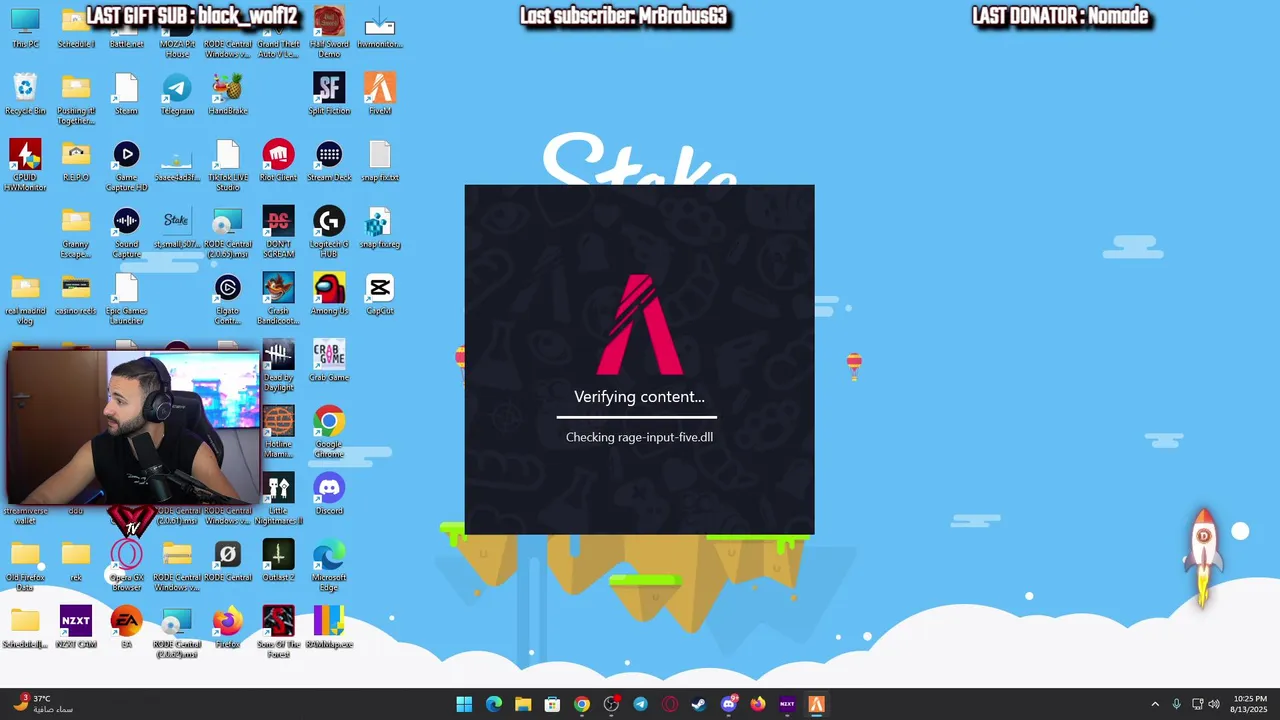Image resolution: width=1280 pixels, height=720 pixels.
Task: Open Hotline Miami desktop shortcut
Action: [x=278, y=432]
